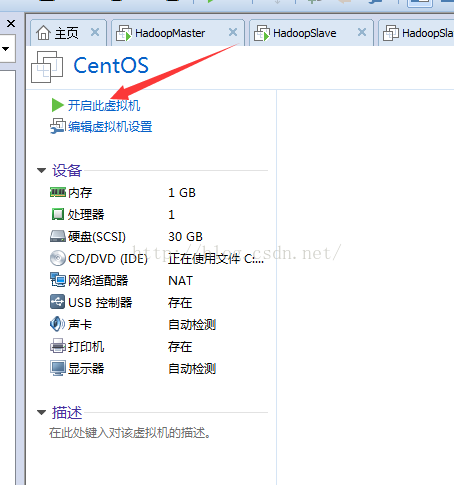Click the USB controller icon
Image resolution: width=454 pixels, height=485 pixels.
[x=57, y=302]
